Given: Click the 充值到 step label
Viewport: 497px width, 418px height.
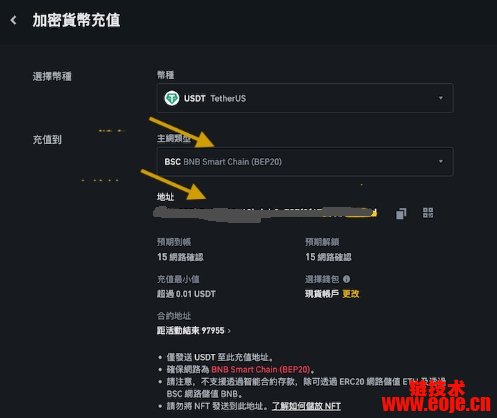Looking at the screenshot, I should [47, 139].
